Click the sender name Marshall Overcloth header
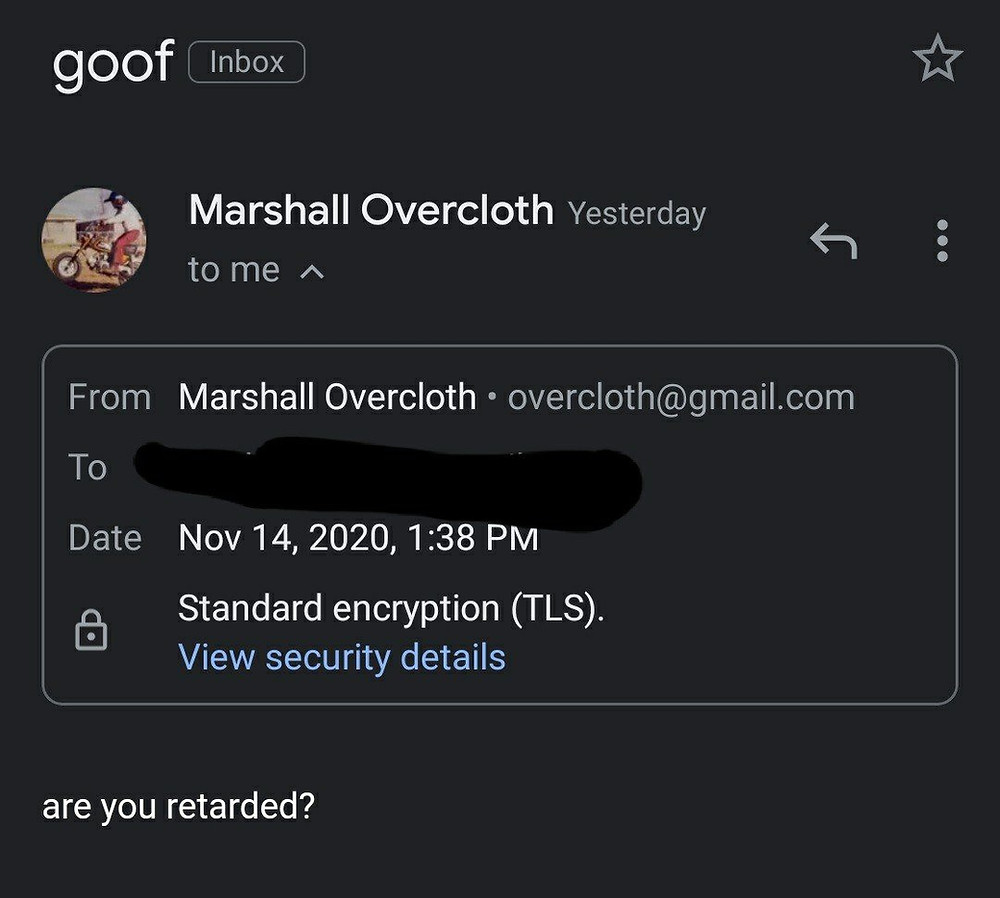This screenshot has height=898, width=1000. point(371,210)
